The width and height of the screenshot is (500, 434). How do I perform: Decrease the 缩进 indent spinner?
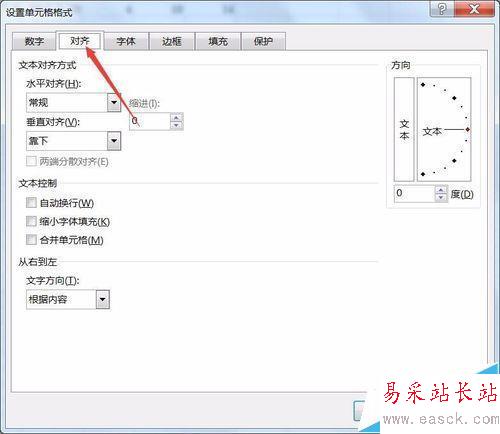click(176, 125)
